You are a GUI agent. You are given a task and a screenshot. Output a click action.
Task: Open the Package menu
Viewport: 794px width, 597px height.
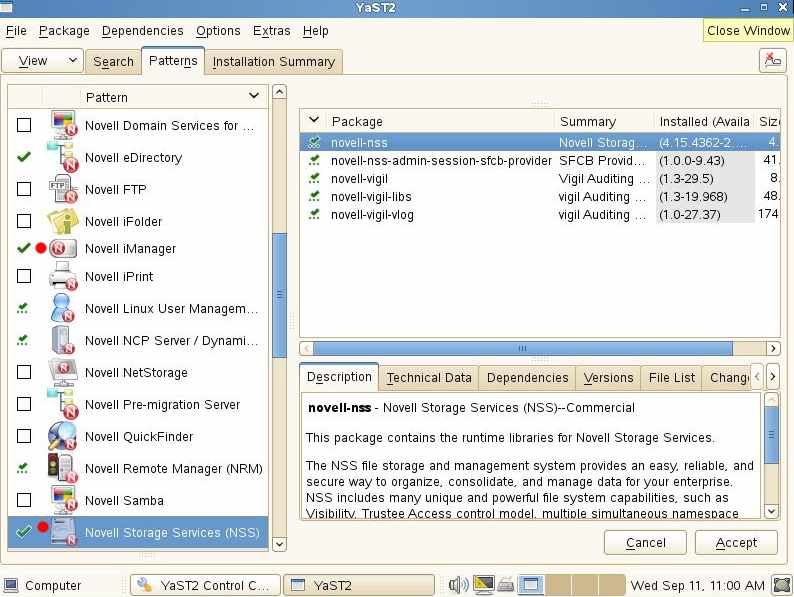click(x=64, y=31)
